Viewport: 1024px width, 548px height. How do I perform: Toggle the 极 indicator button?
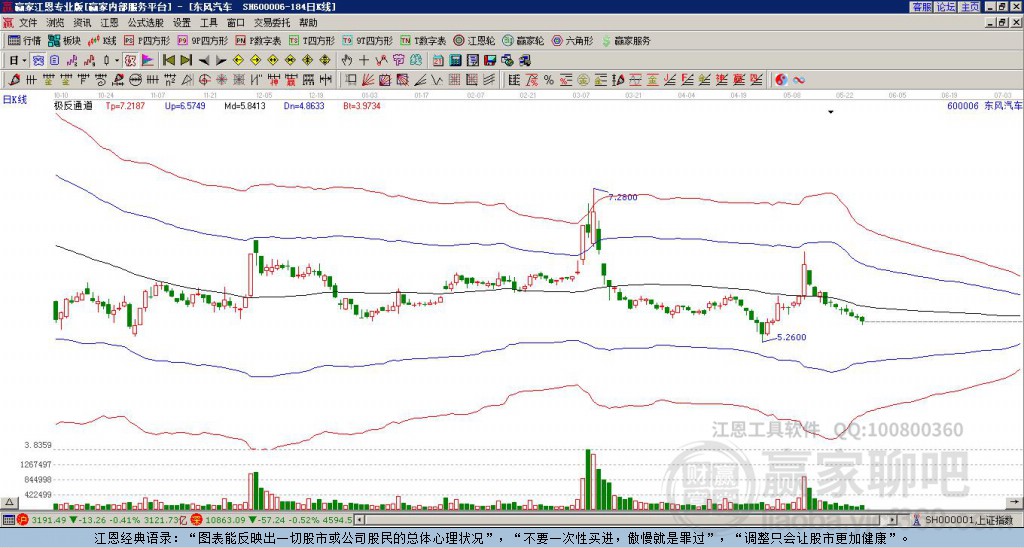(x=130, y=61)
